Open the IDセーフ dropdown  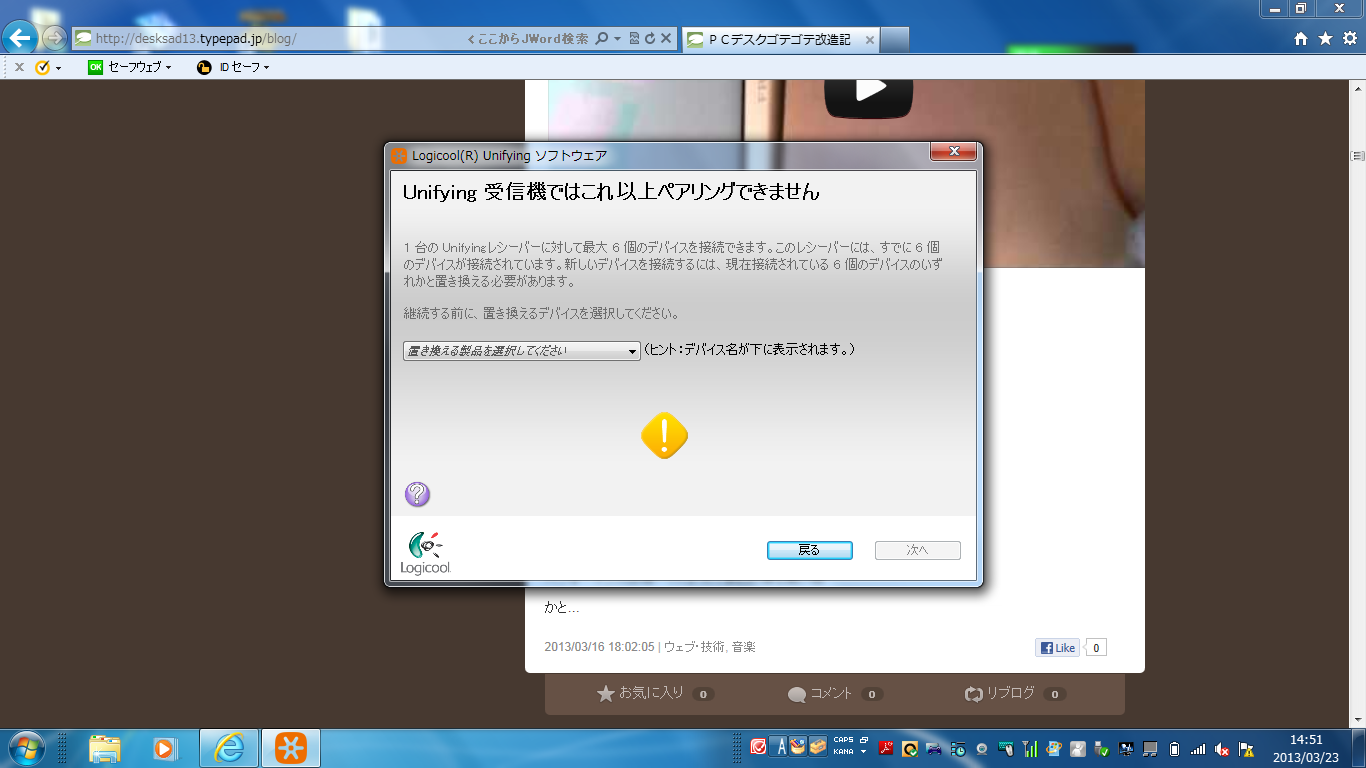tap(233, 67)
